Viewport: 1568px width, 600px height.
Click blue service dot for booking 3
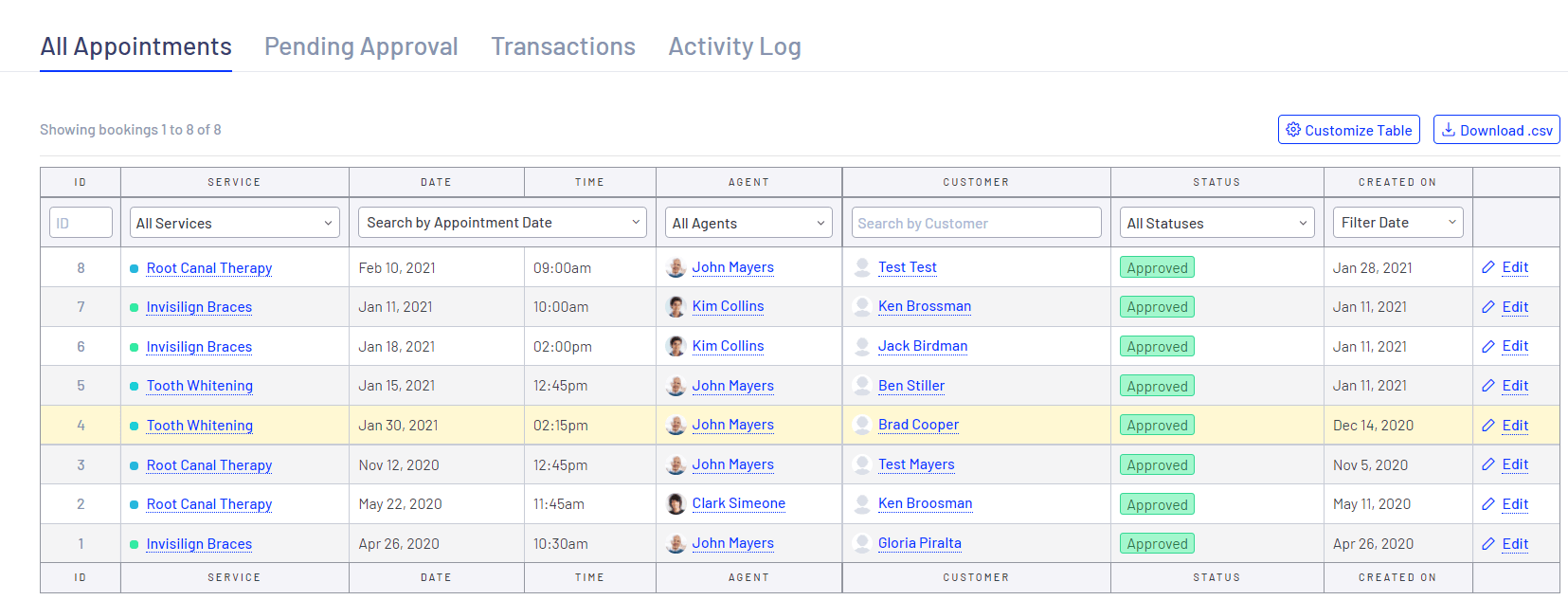[x=135, y=465]
